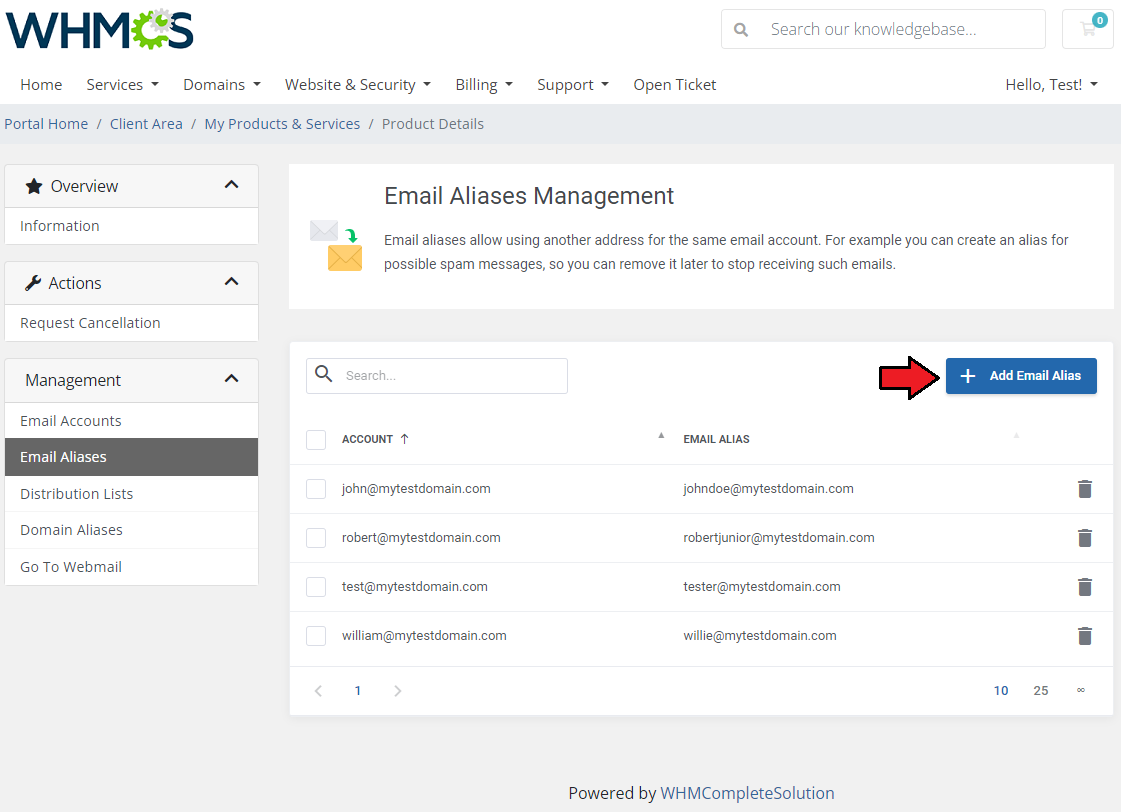
Task: Click william@mytestdomain.com account cell
Action: 424,635
